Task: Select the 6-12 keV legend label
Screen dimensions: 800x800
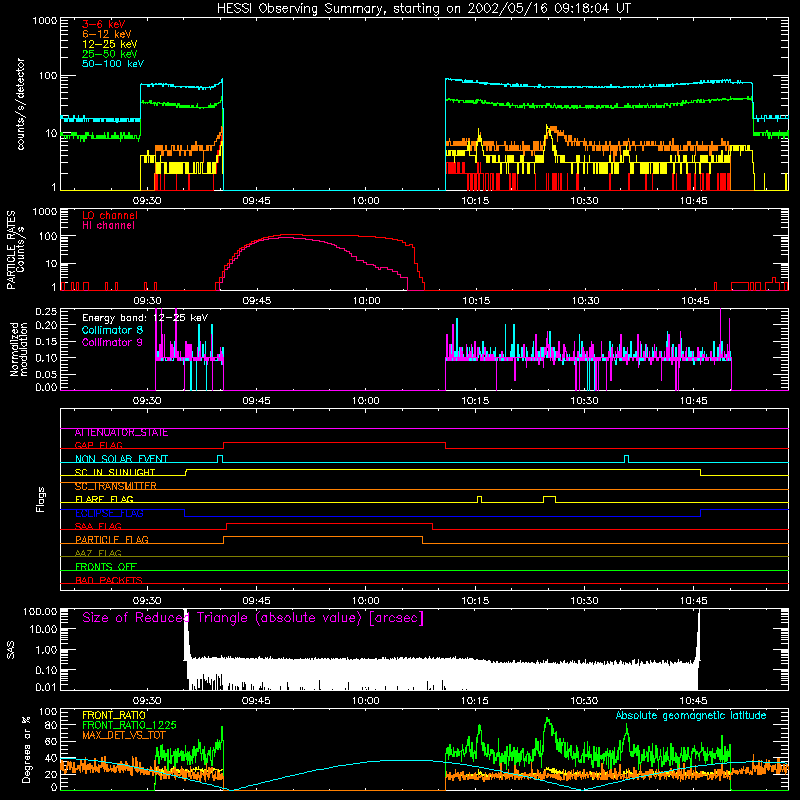Action: [107, 34]
